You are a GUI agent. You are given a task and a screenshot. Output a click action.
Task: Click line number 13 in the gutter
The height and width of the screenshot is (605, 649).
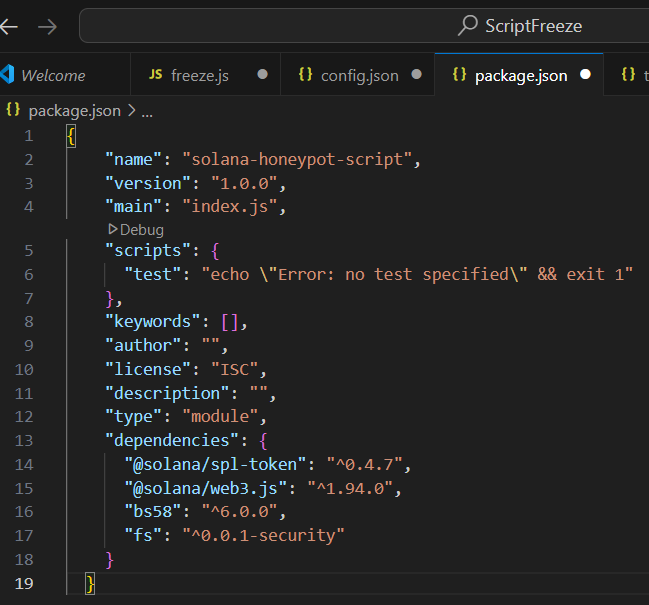24,441
